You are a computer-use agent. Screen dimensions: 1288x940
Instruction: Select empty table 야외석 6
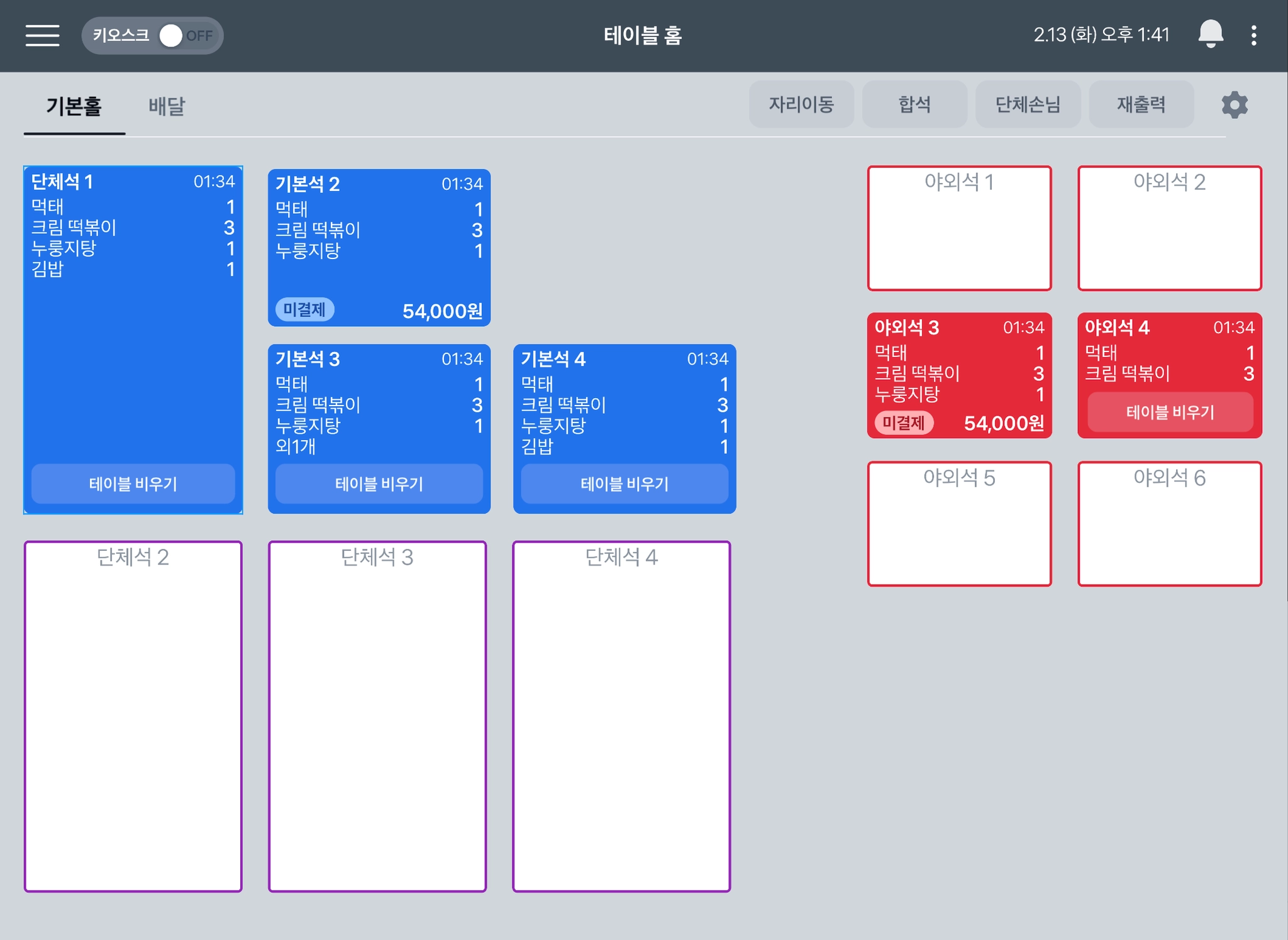point(1169,524)
